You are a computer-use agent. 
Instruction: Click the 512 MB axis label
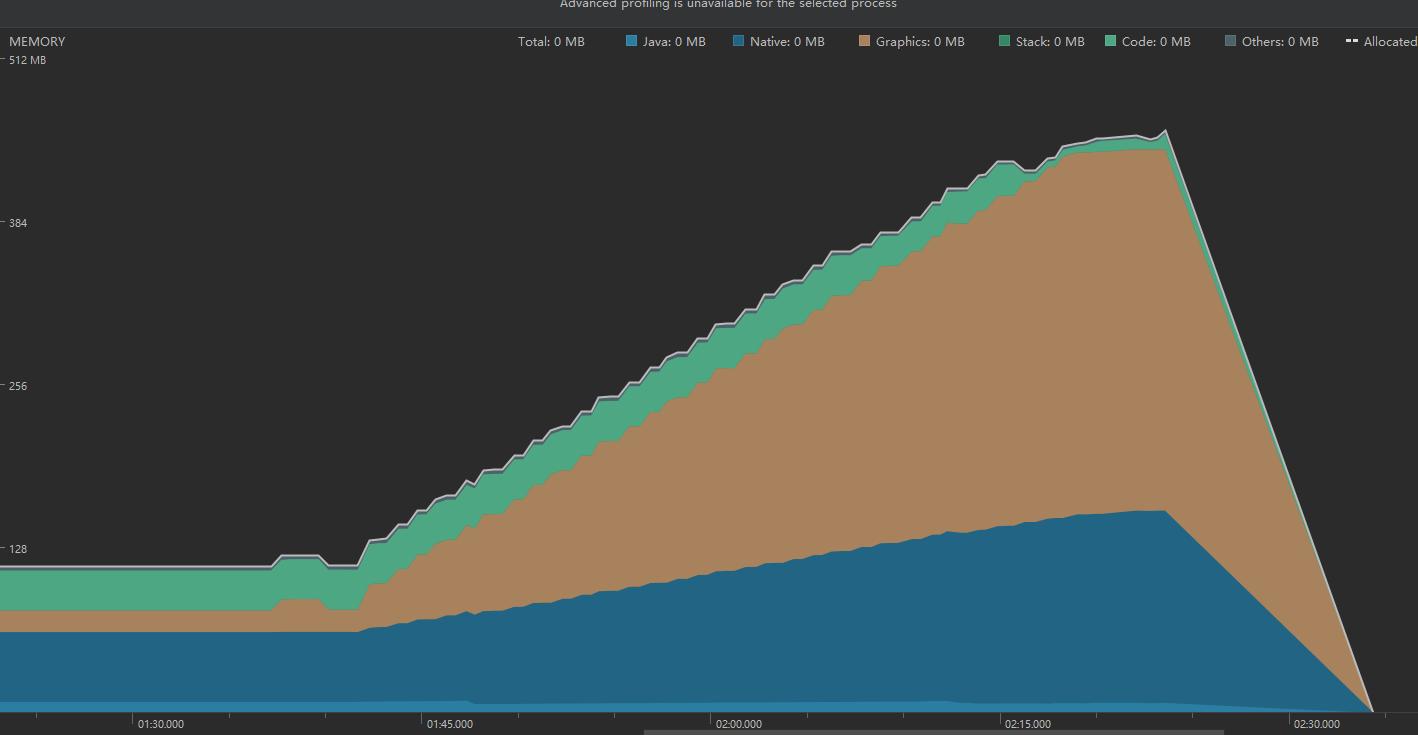tap(27, 60)
